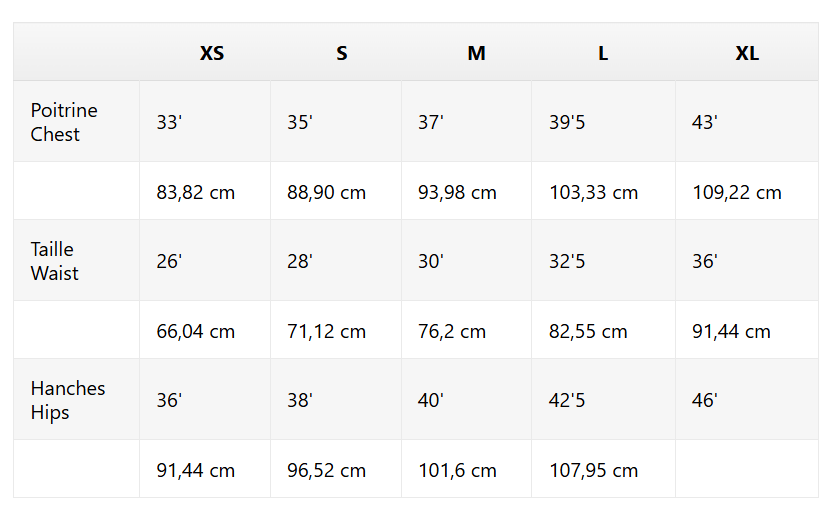Select the 66,04 cm waist value
The image size is (839, 512).
[196, 331]
